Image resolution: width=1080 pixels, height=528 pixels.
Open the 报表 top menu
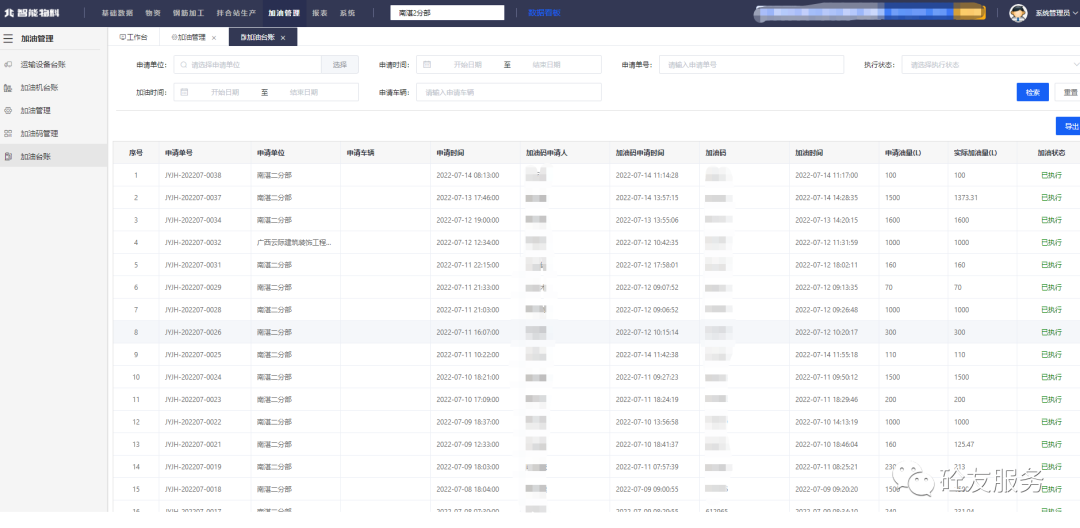coord(319,13)
